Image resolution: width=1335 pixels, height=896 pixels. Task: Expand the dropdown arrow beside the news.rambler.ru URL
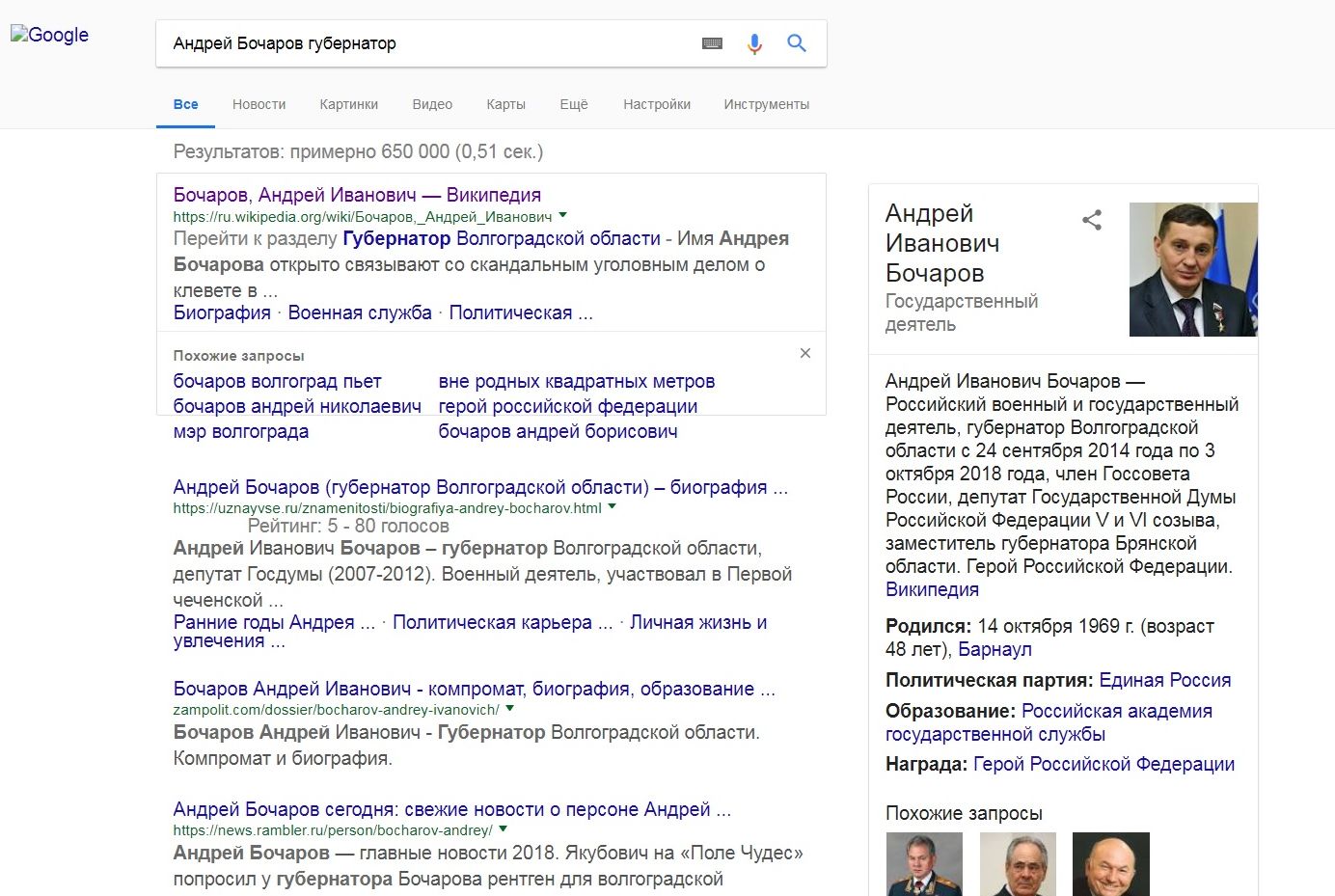point(503,828)
